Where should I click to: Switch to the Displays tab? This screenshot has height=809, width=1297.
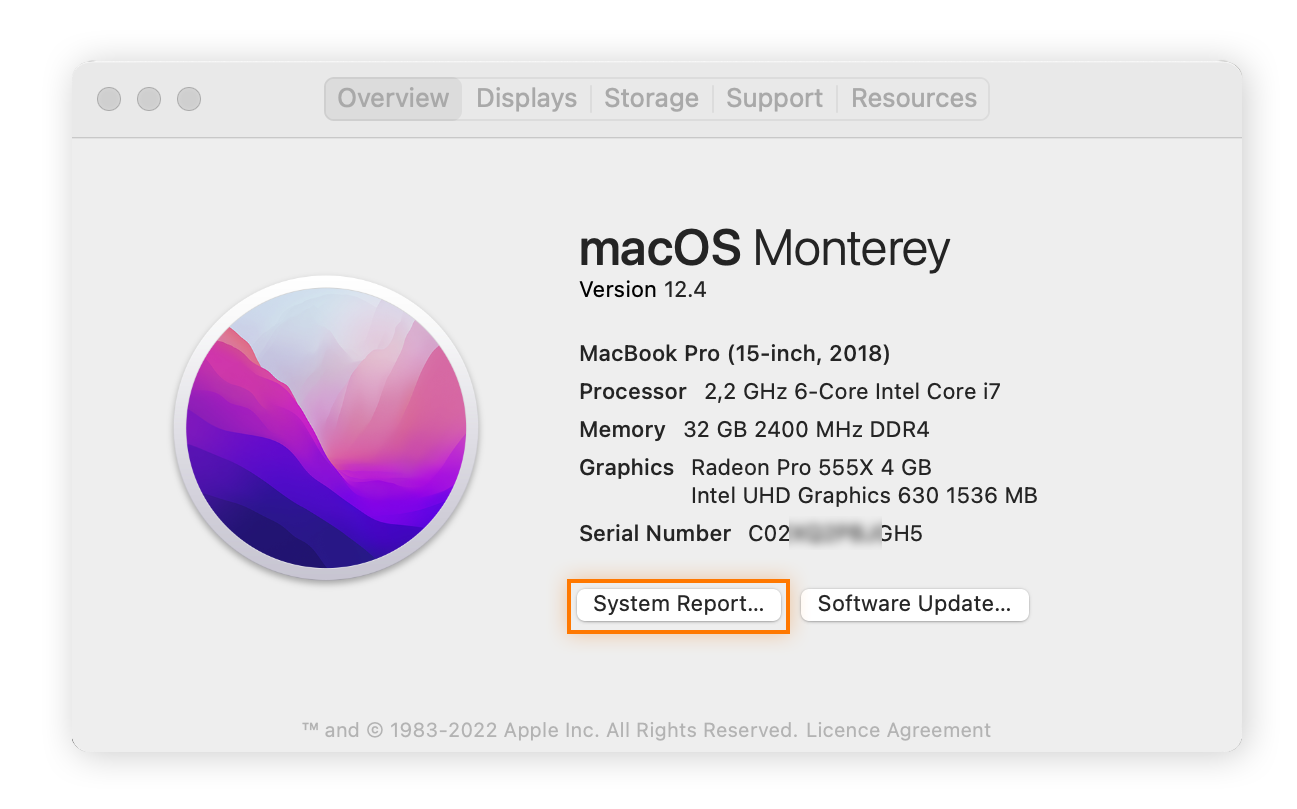(526, 98)
